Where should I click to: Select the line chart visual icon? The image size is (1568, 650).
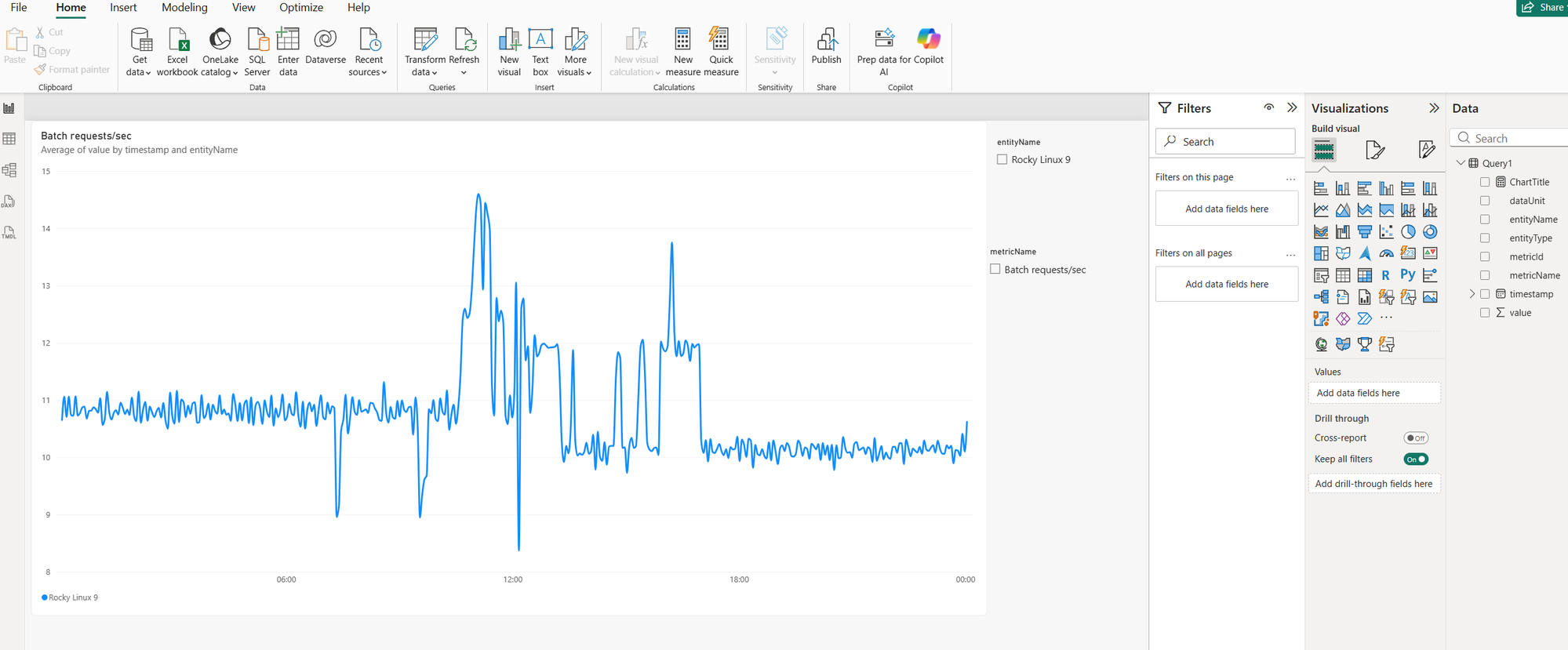pyautogui.click(x=1321, y=210)
